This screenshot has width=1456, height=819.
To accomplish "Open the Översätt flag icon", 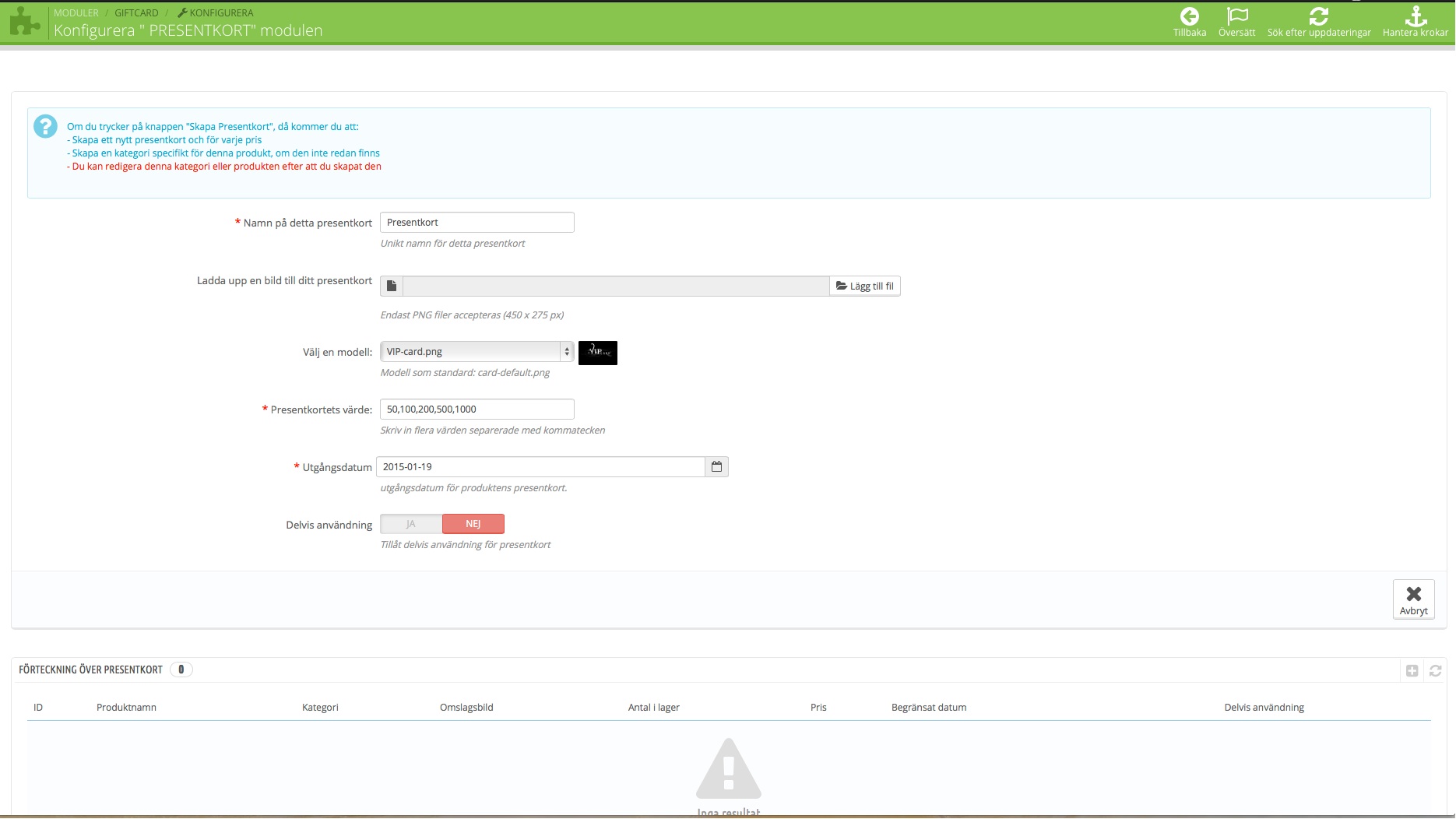I will tap(1236, 16).
